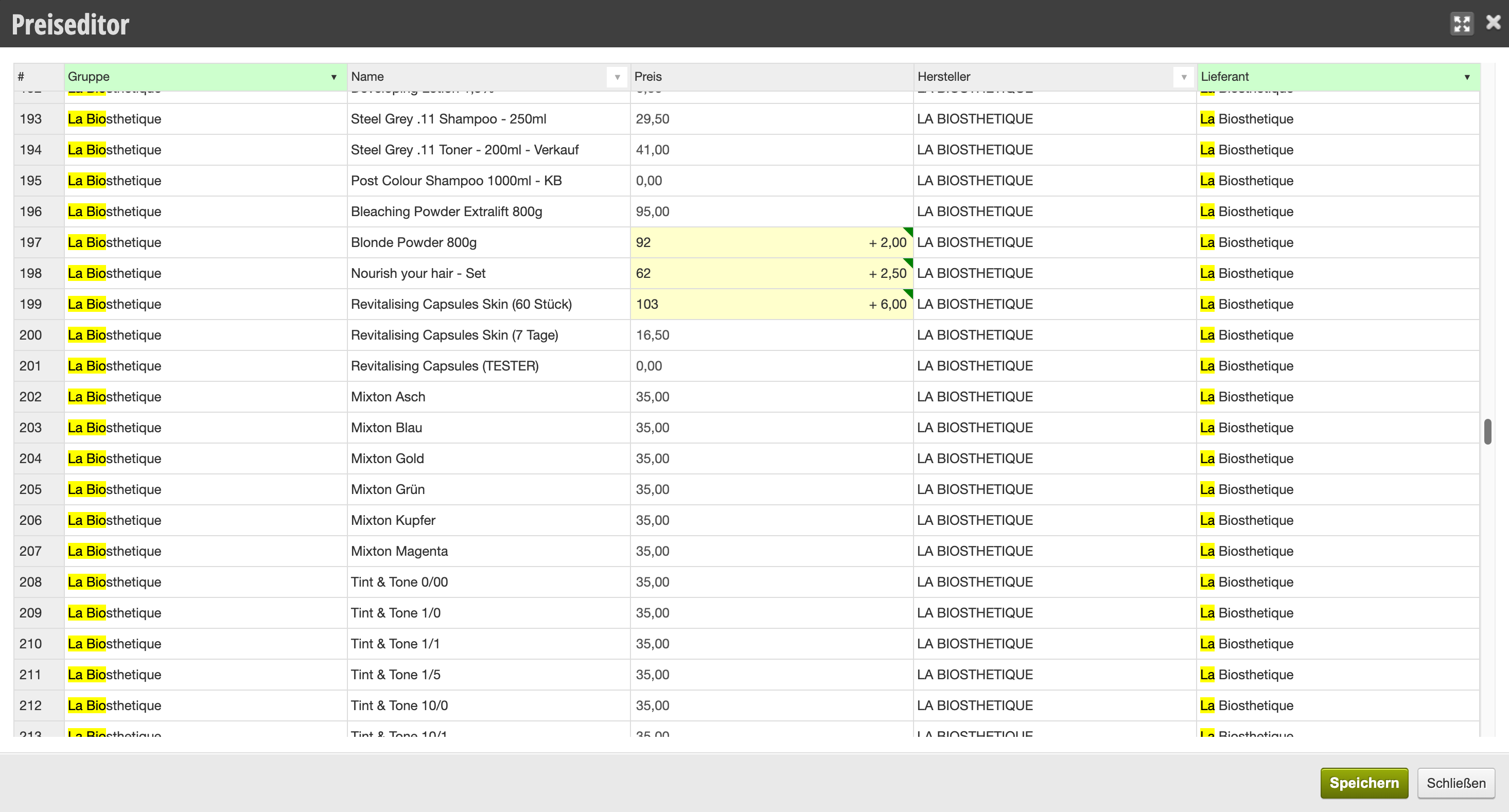The width and height of the screenshot is (1509, 812).
Task: Click the # column header
Action: 39,77
